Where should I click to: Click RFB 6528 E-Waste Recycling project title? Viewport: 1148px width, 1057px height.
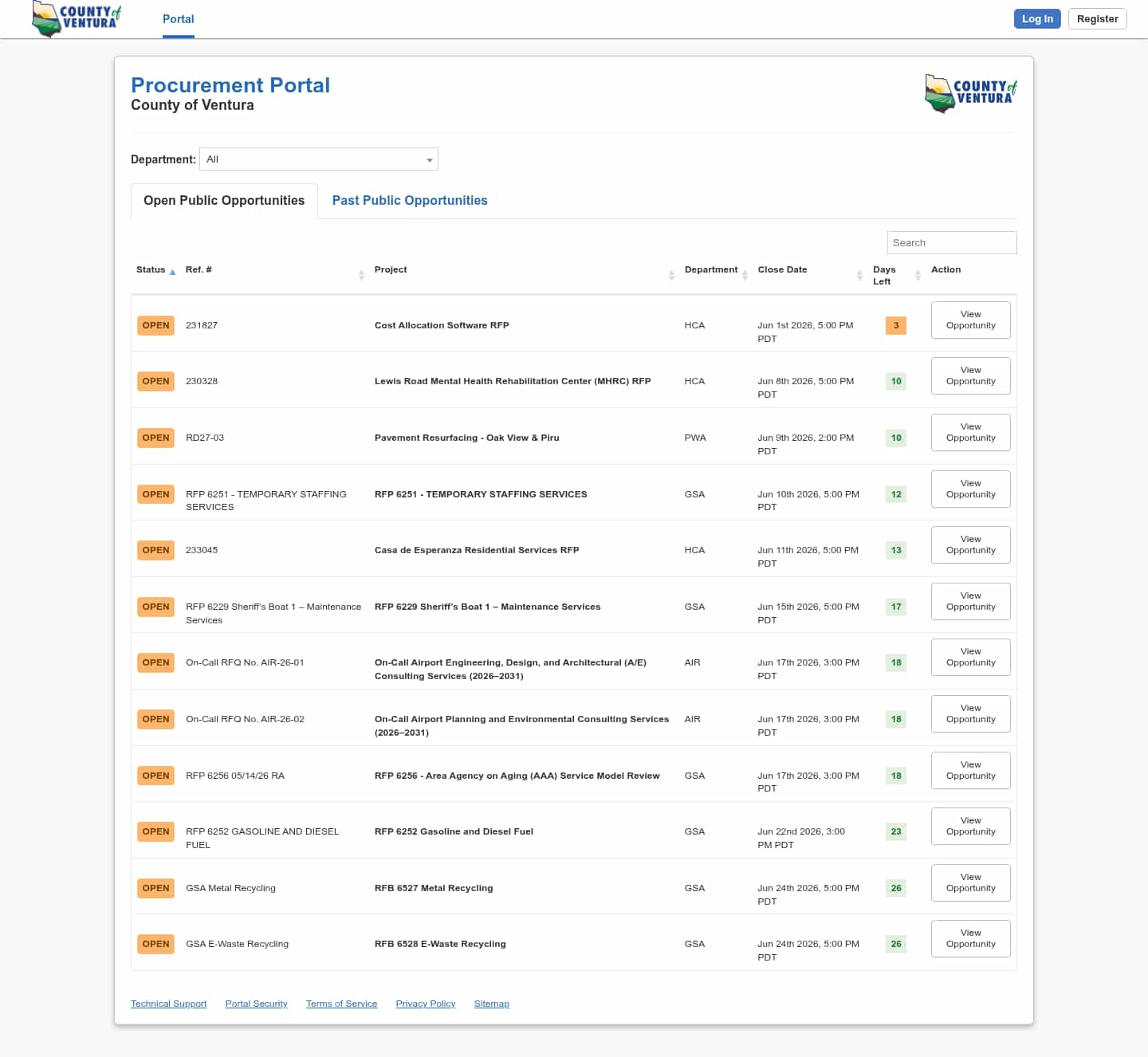(x=440, y=944)
